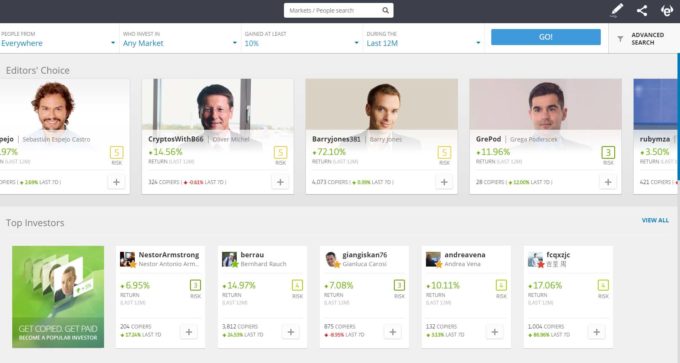680x363 pixels.
Task: Expand During The Last 12M dropdown
Action: click(x=424, y=39)
